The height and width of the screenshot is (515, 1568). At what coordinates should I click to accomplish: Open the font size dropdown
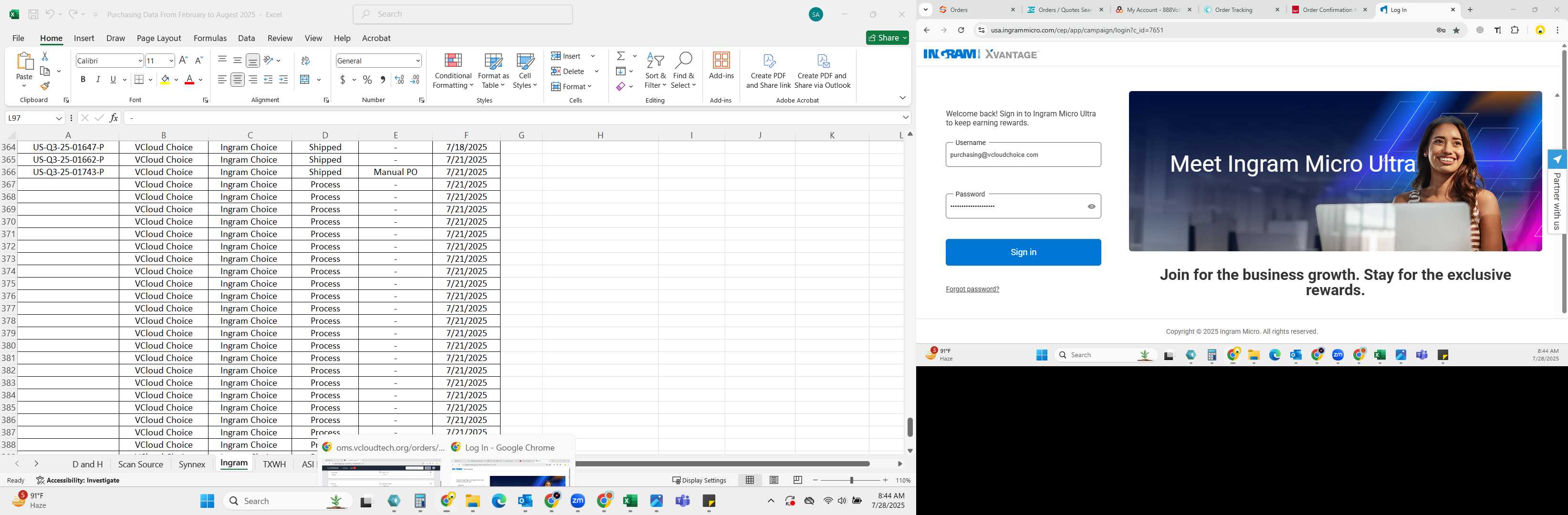pyautogui.click(x=171, y=61)
